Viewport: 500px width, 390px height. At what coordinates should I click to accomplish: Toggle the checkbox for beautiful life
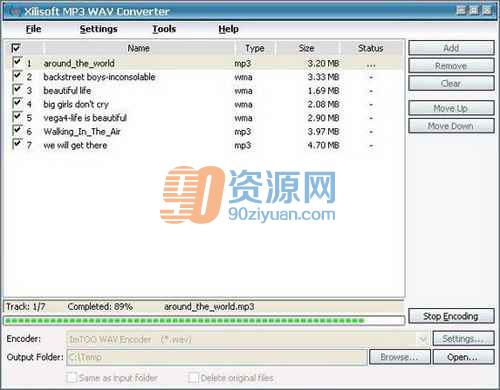click(x=17, y=90)
